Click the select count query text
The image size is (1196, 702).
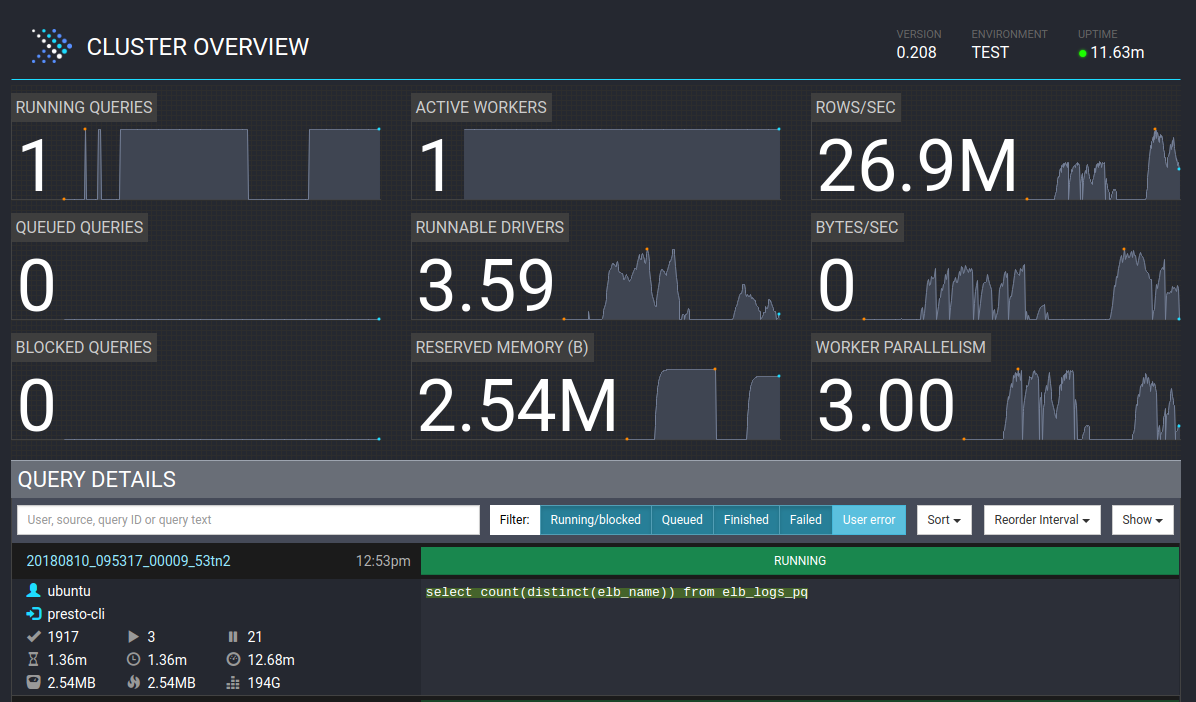tap(616, 592)
